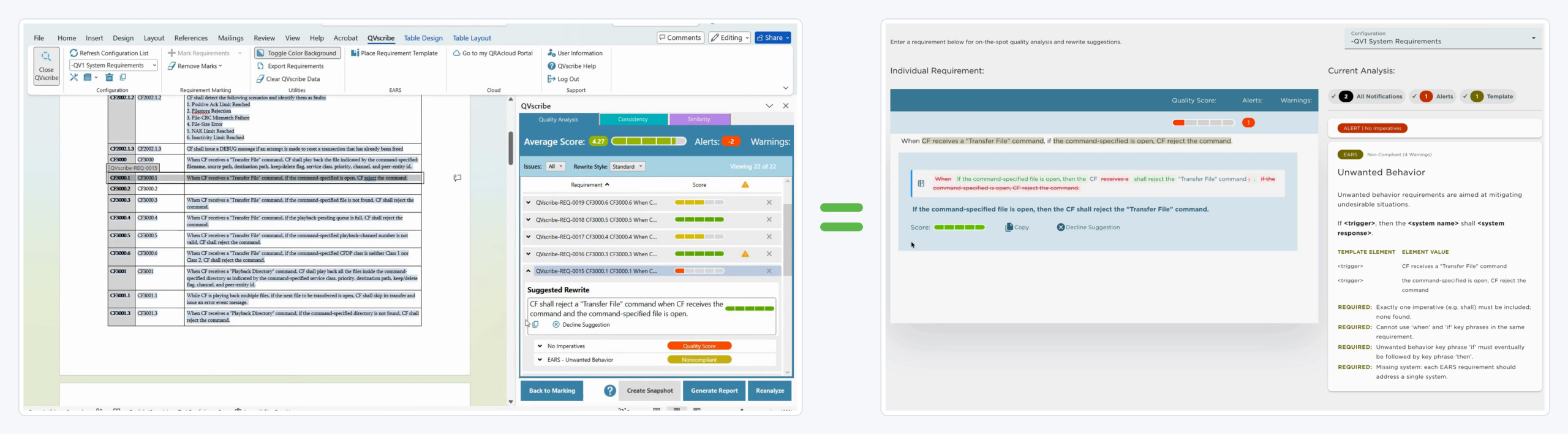Click the Create Snapshot button
Screen dimensions: 1568x434
tap(649, 390)
